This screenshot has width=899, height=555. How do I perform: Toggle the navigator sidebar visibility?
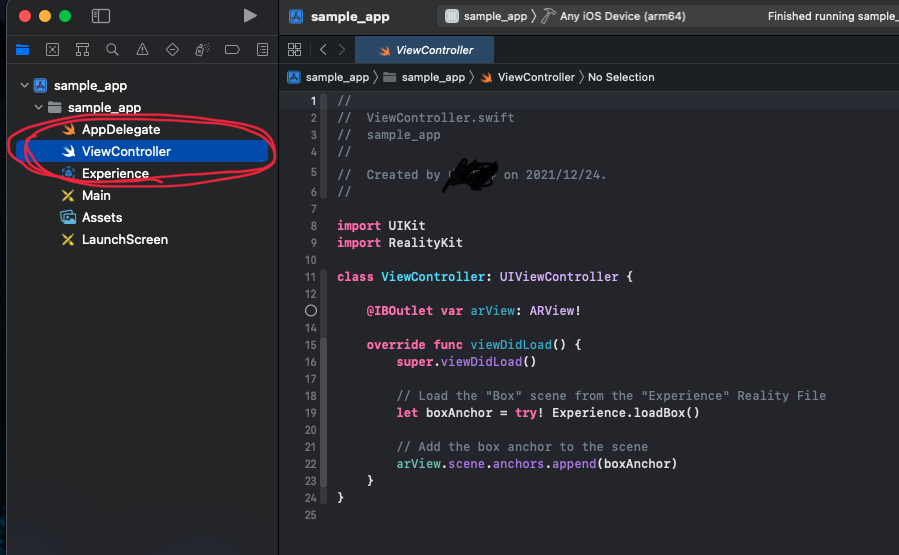[x=100, y=16]
